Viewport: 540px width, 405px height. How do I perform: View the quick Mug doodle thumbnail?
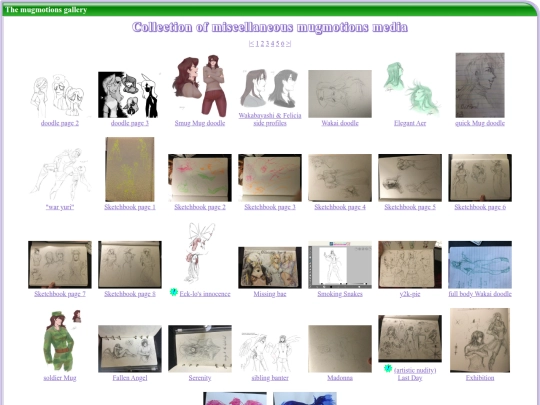click(x=480, y=85)
